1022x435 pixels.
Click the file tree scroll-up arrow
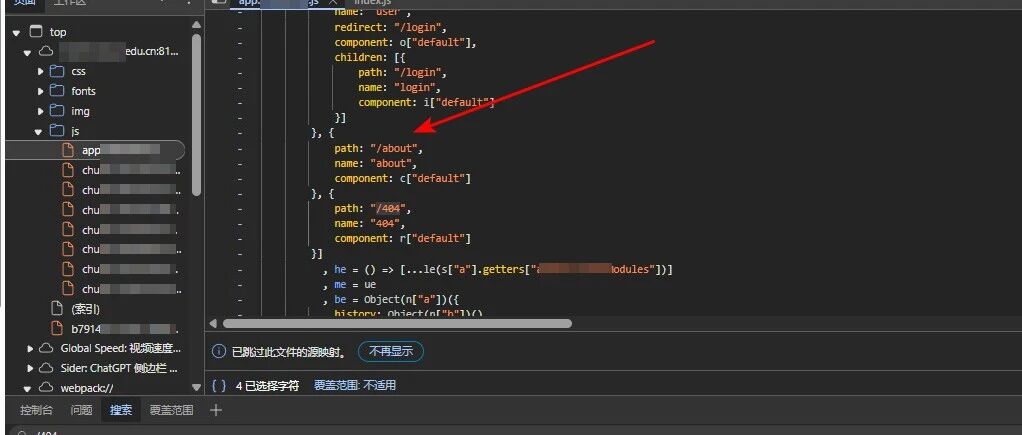tap(196, 25)
